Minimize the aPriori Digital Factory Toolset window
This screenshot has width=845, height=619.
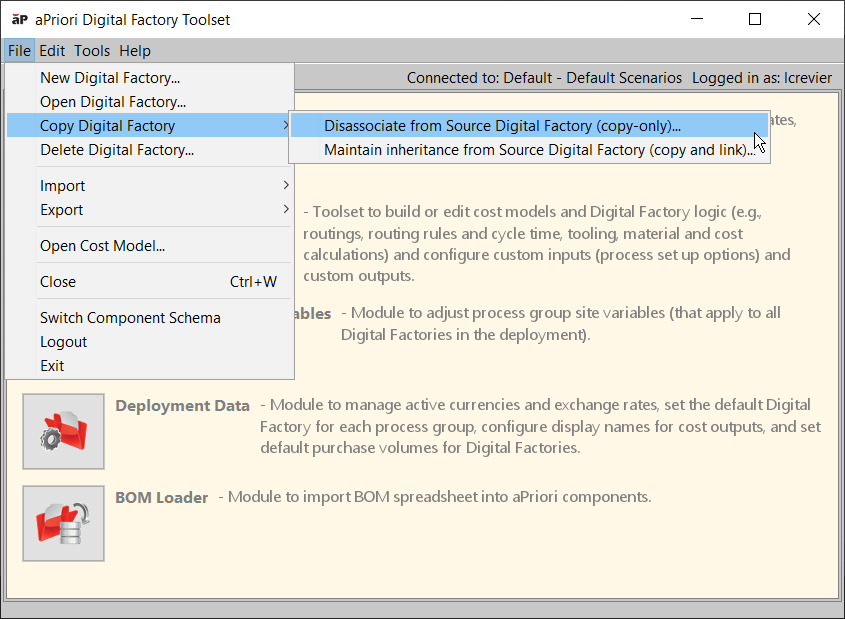click(697, 19)
